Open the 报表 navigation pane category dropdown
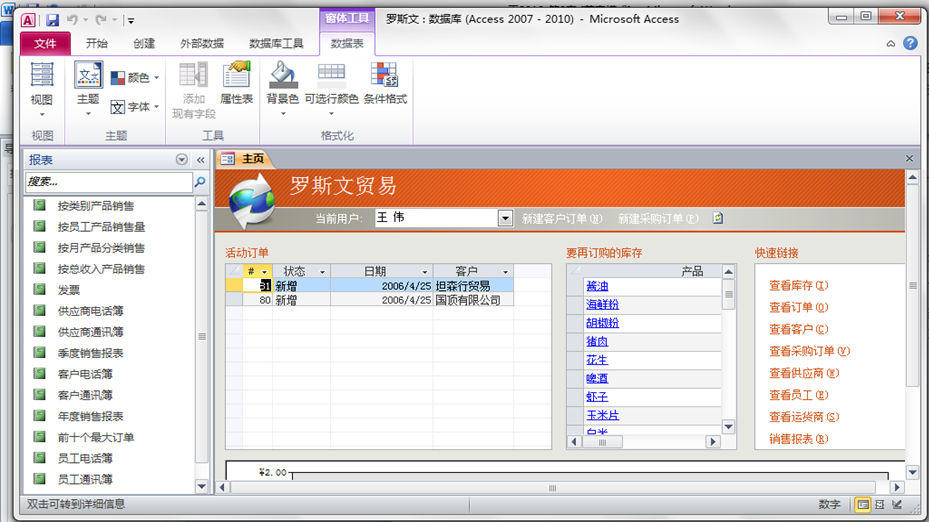929x522 pixels. 181,159
